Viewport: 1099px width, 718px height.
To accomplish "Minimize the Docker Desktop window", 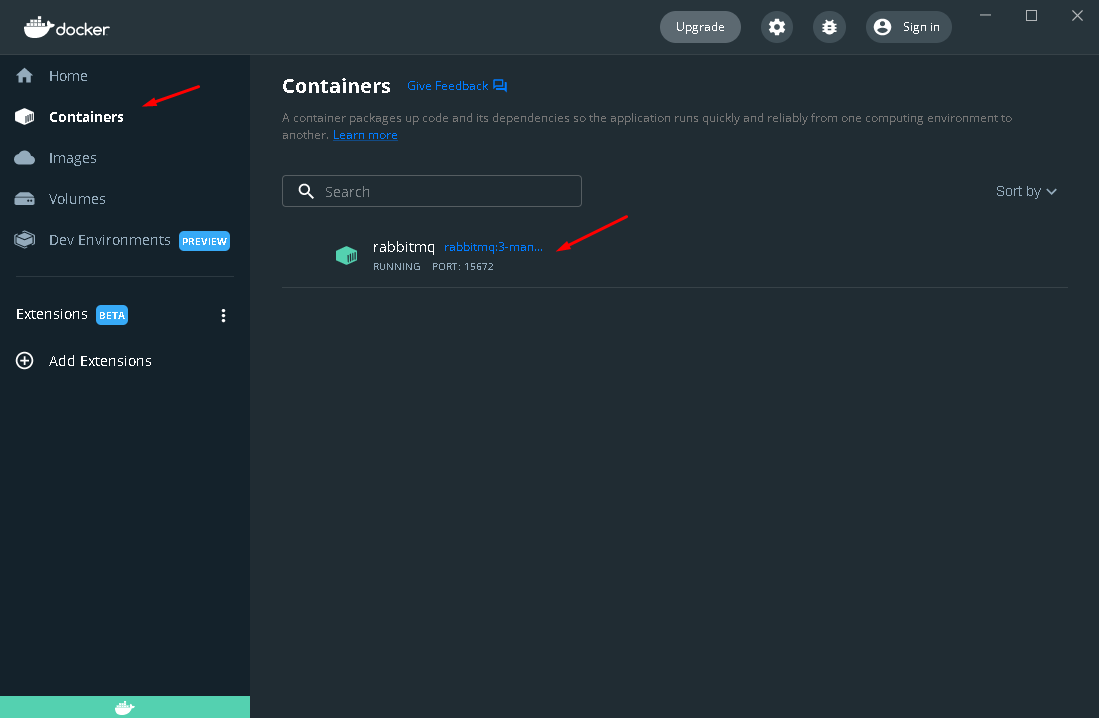I will (985, 15).
